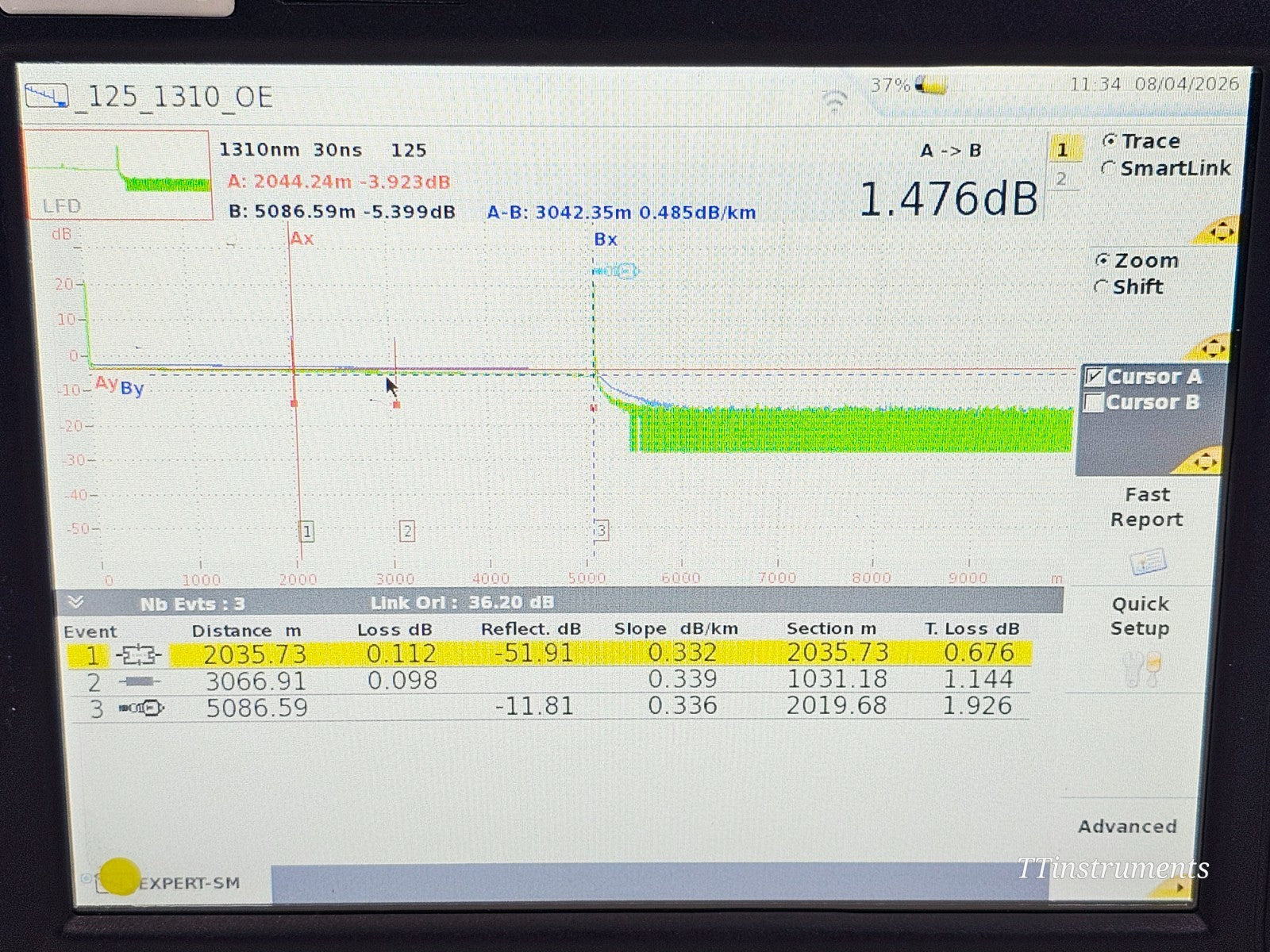Select distance 2035.73 in event 1
Viewport: 1270px width, 952px height.
click(x=255, y=654)
